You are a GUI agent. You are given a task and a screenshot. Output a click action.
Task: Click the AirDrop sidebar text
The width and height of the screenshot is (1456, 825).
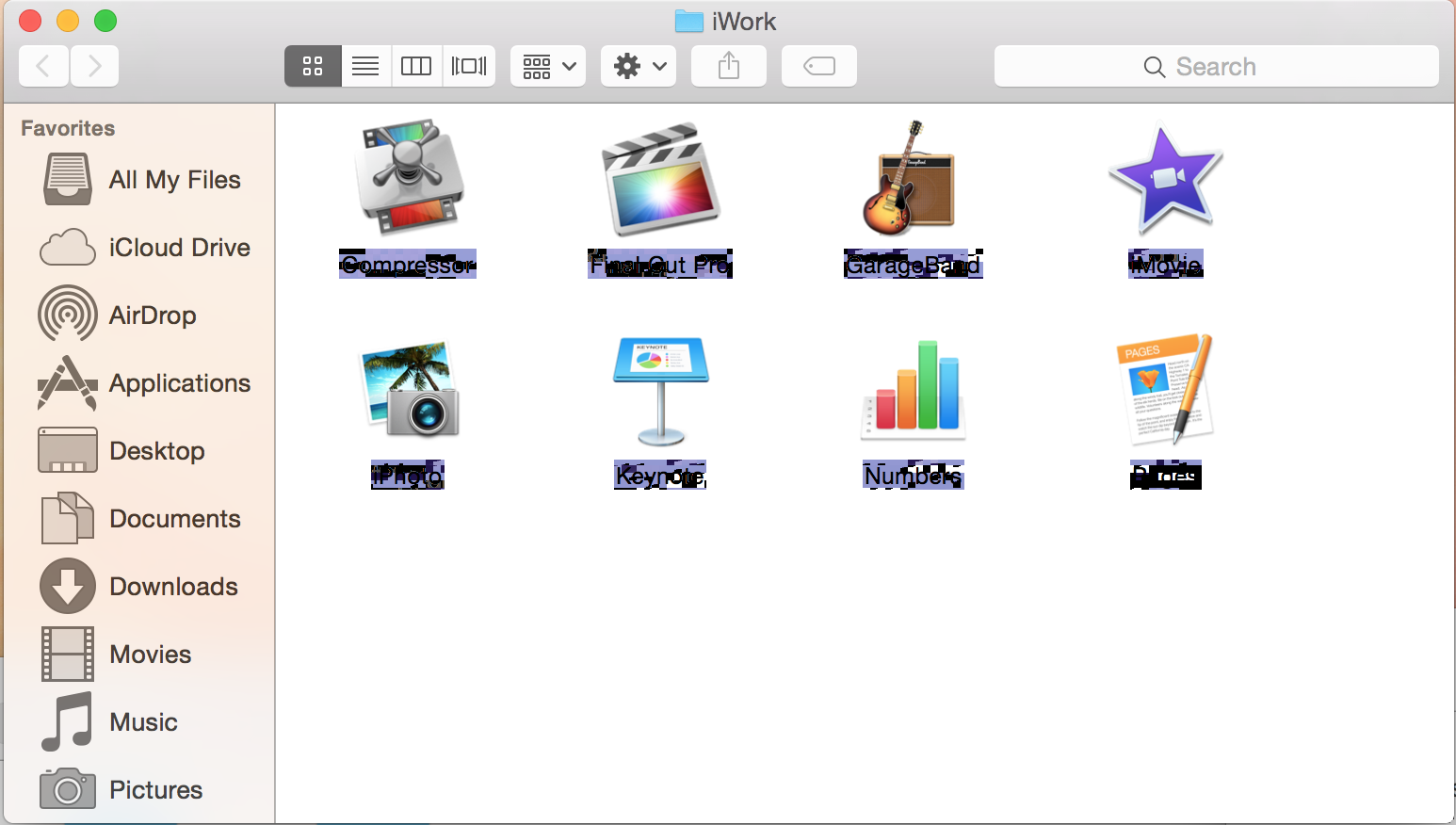(x=153, y=315)
